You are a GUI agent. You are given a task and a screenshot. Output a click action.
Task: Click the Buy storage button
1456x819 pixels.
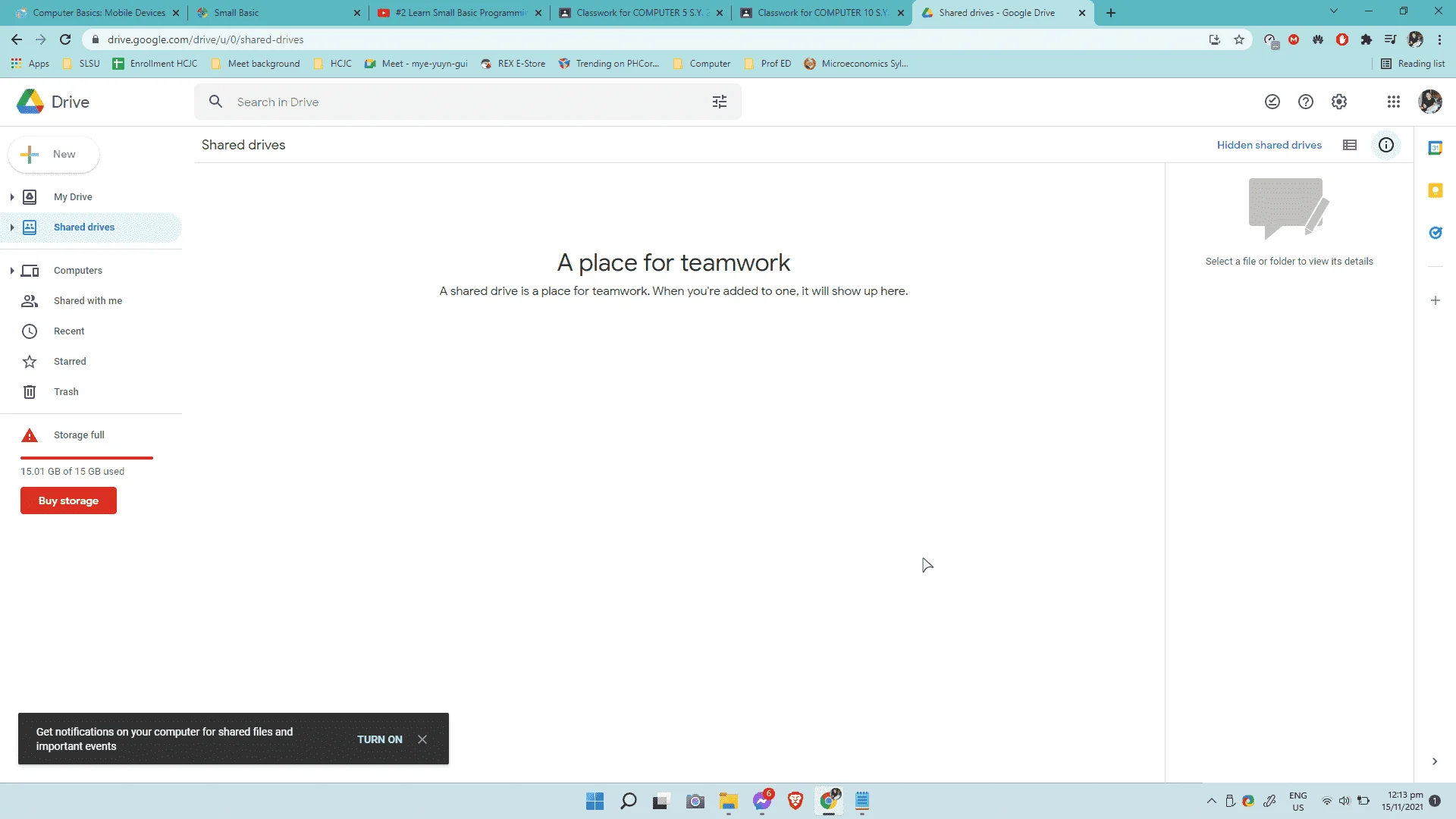(x=68, y=500)
